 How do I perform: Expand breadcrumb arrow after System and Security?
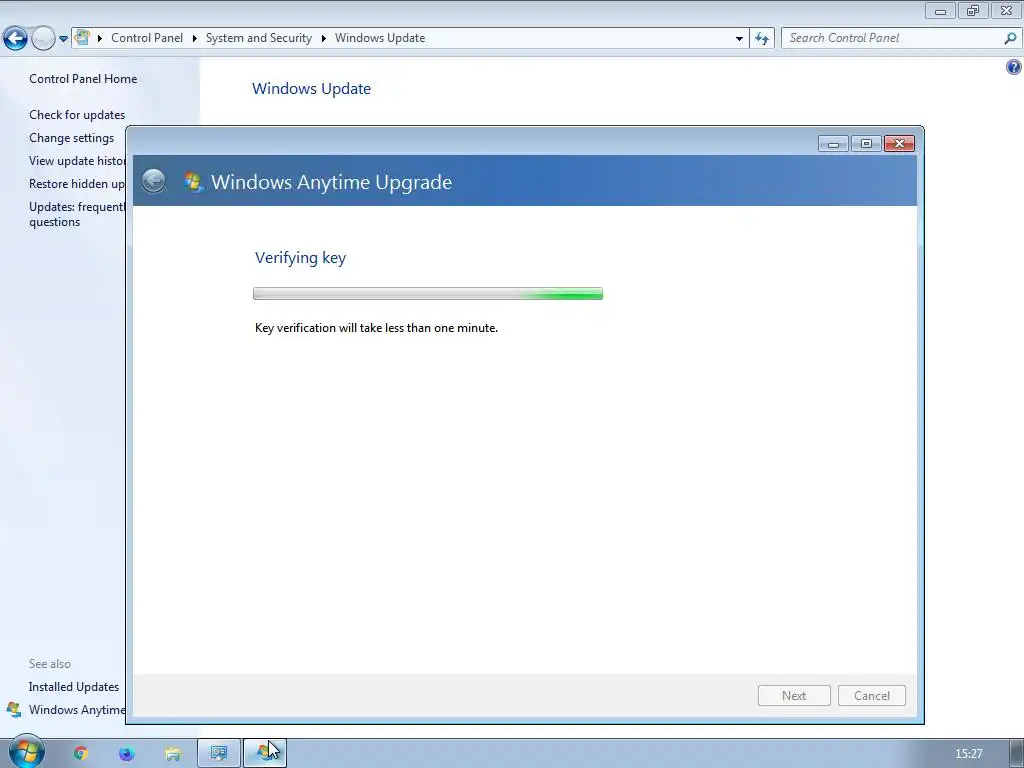[323, 39]
